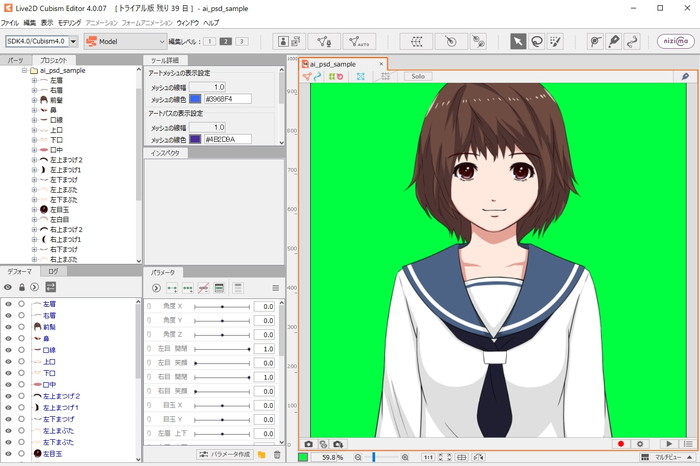
Task: Expand the 前髪 item in project tree
Action: tap(34, 100)
